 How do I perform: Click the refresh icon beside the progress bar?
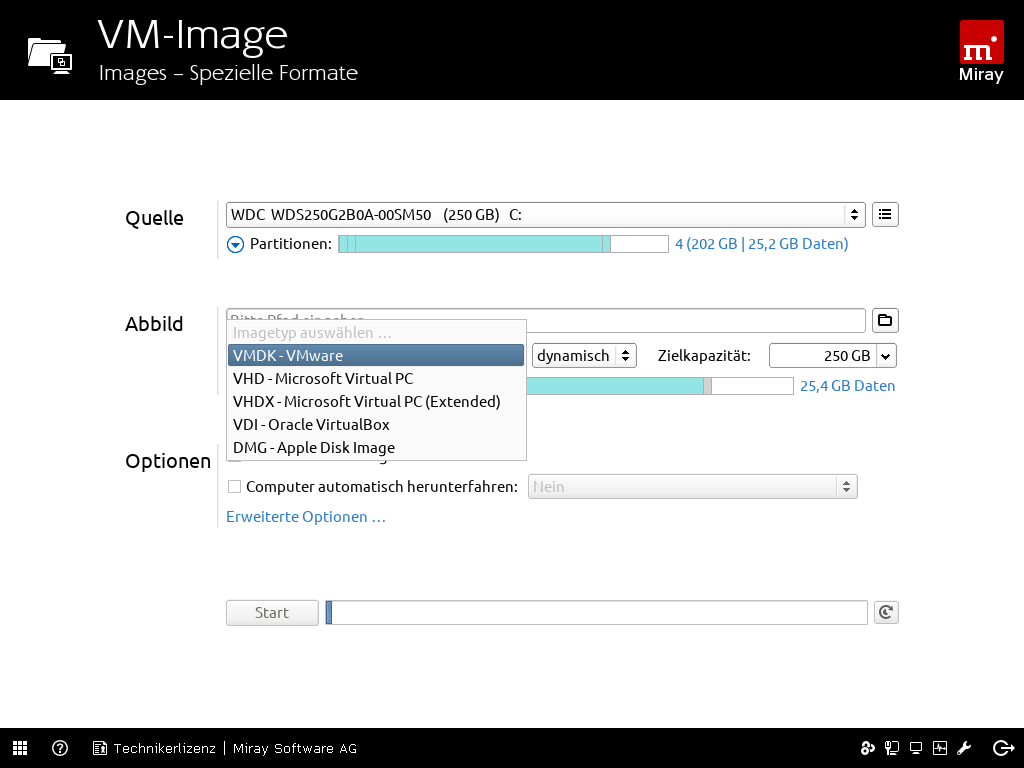tap(885, 613)
